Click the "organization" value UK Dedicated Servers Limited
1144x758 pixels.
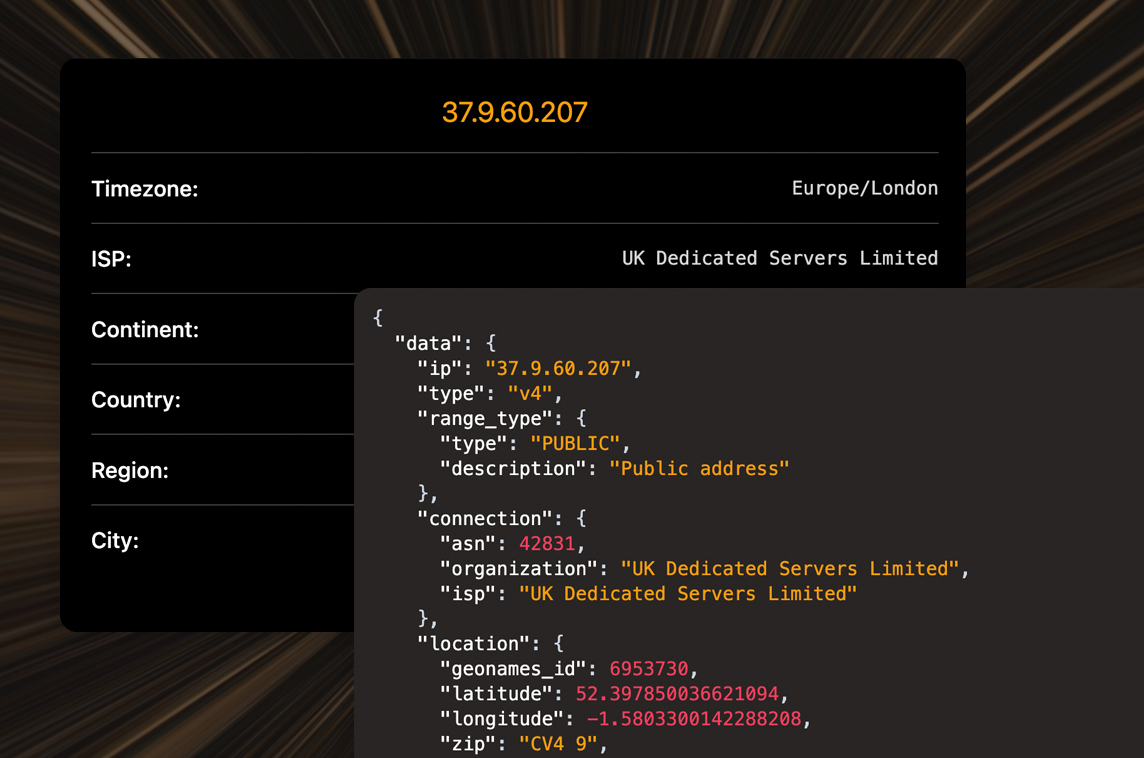pos(789,568)
